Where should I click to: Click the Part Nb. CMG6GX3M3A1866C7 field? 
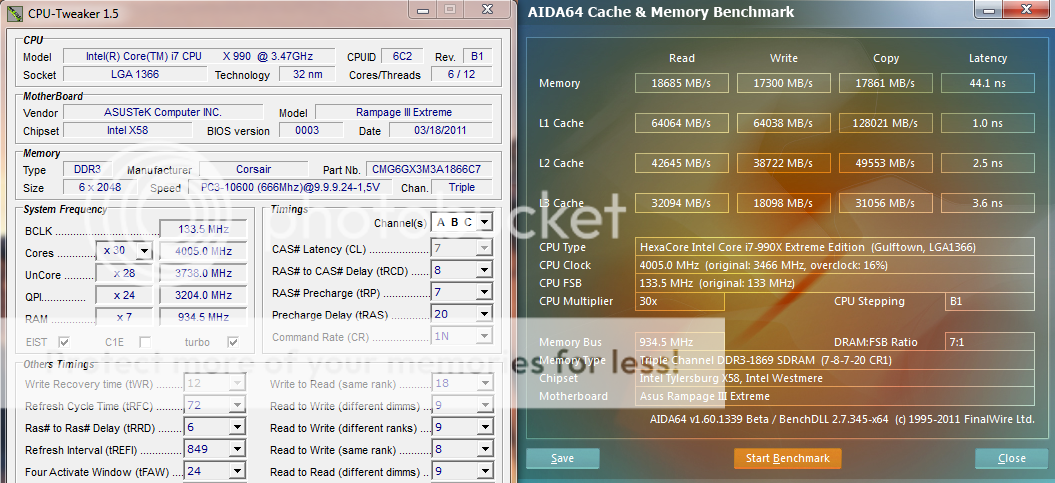(x=429, y=170)
